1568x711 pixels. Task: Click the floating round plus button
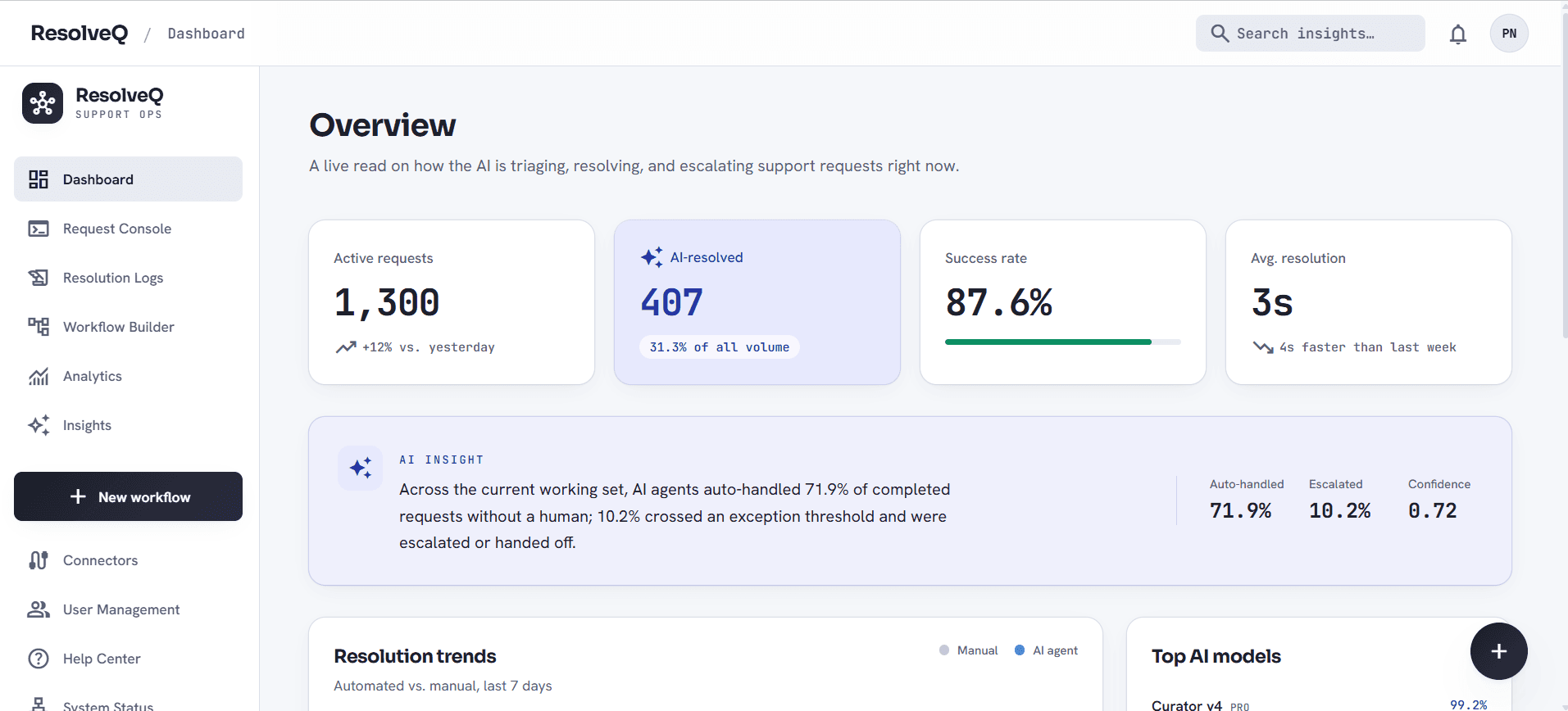pyautogui.click(x=1498, y=651)
